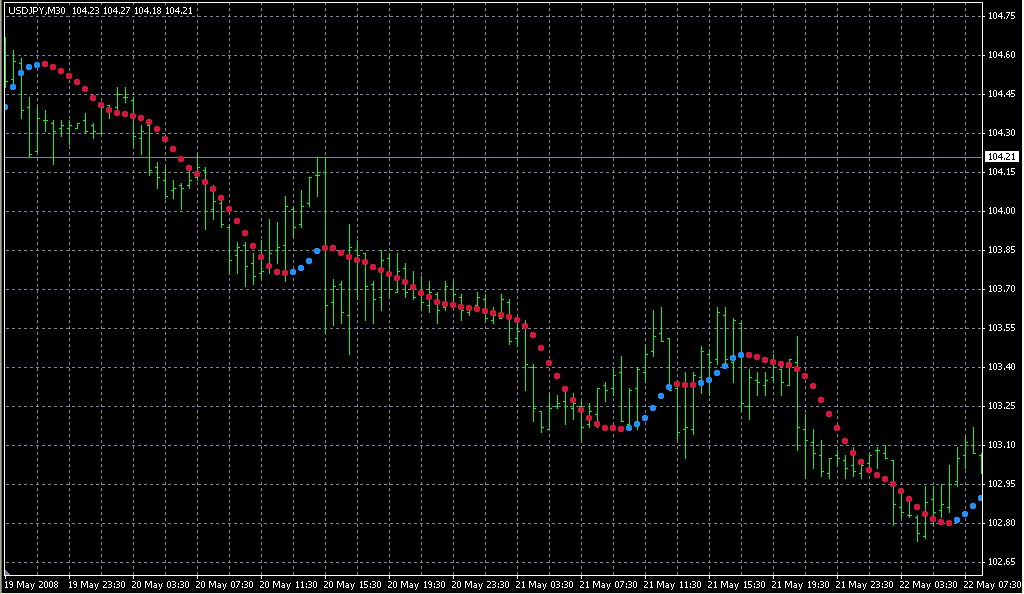1024x594 pixels.
Task: Click the 20 May 11:30 time label
Action: tap(288, 584)
